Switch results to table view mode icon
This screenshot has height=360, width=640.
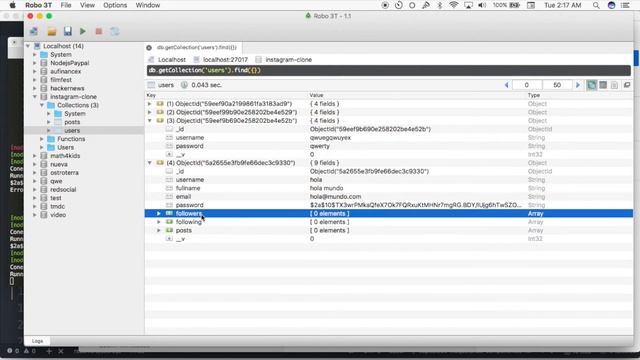[603, 85]
